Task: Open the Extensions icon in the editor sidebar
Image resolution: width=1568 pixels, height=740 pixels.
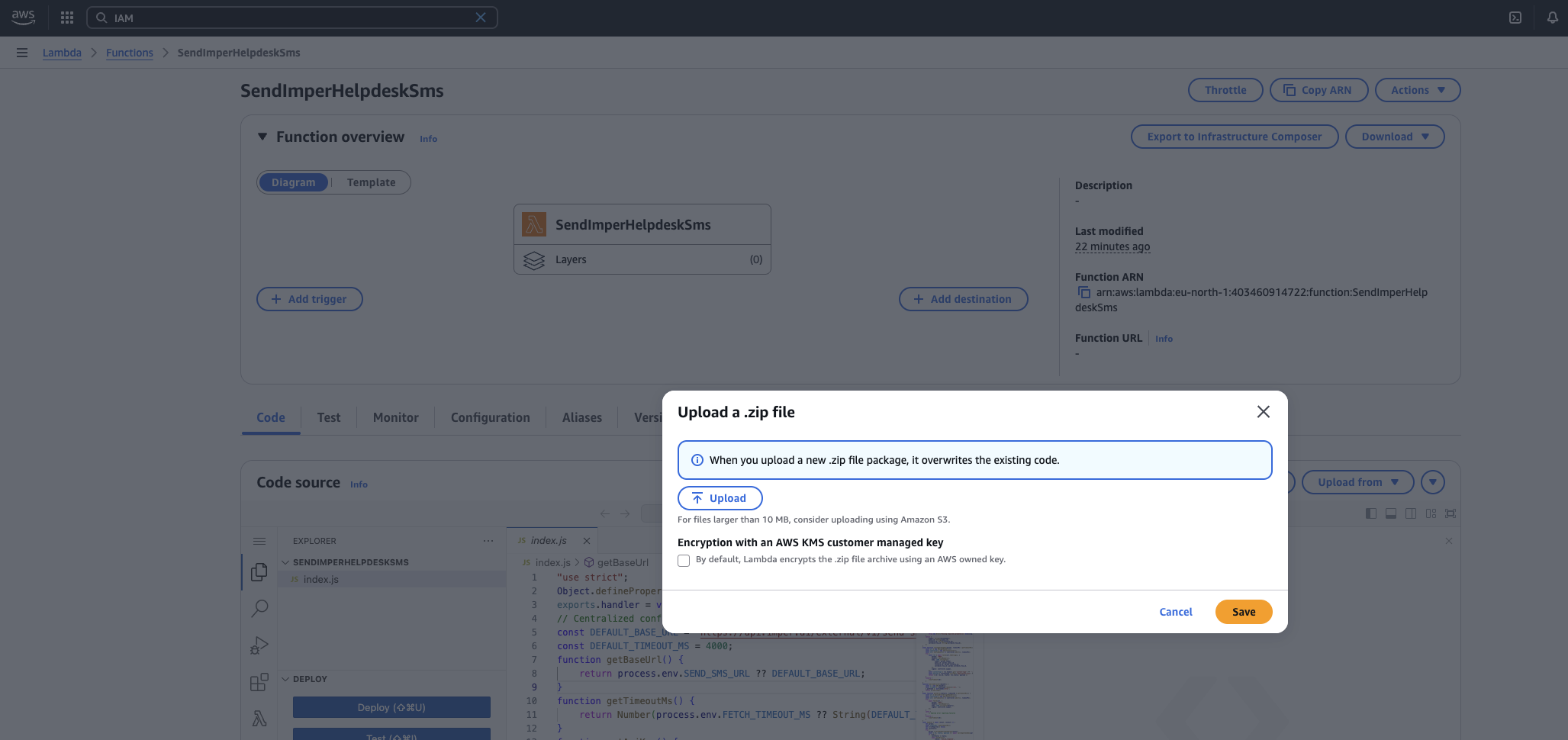Action: (x=259, y=681)
